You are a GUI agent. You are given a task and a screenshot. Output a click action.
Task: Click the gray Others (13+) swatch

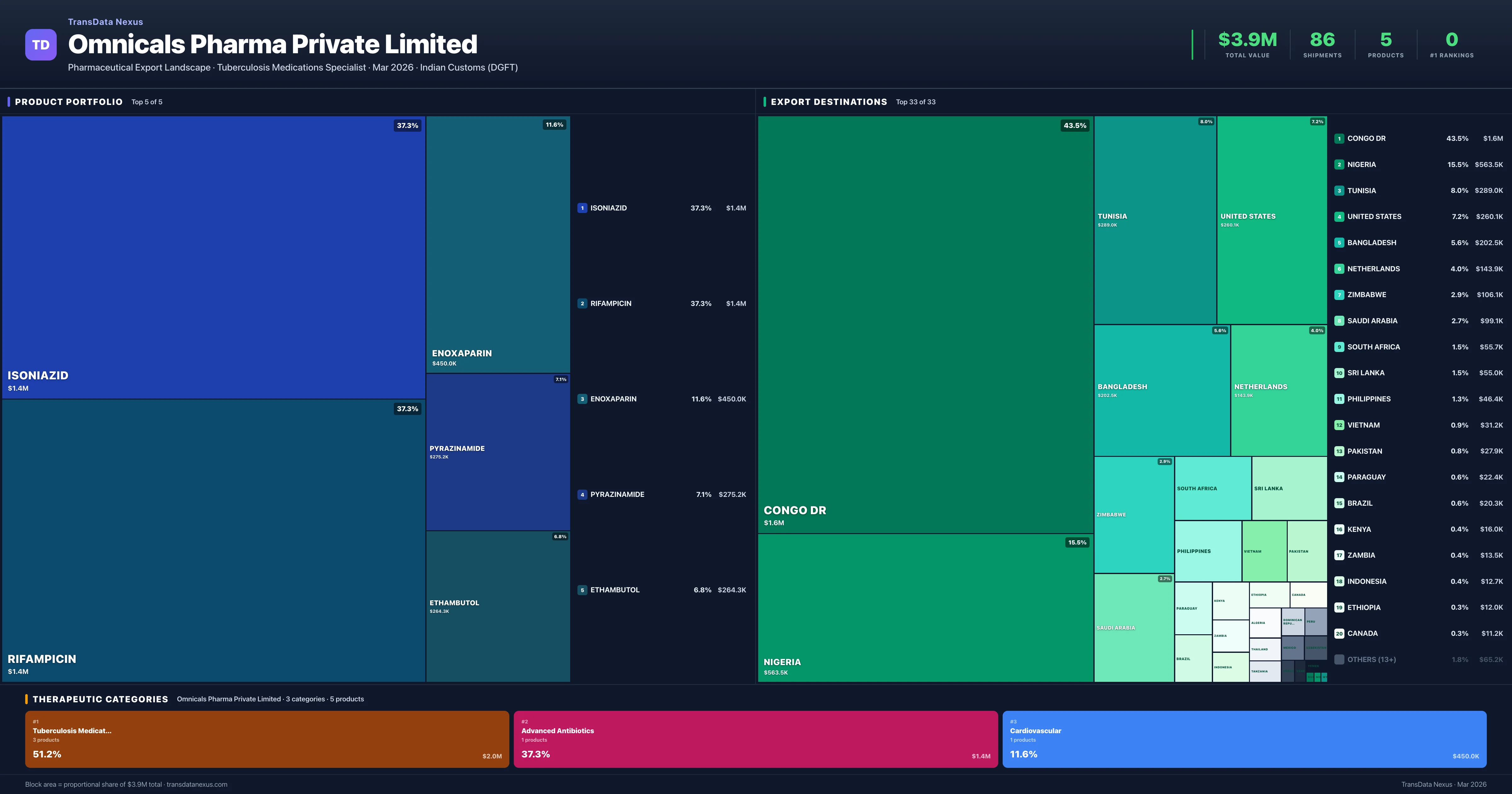click(1339, 659)
